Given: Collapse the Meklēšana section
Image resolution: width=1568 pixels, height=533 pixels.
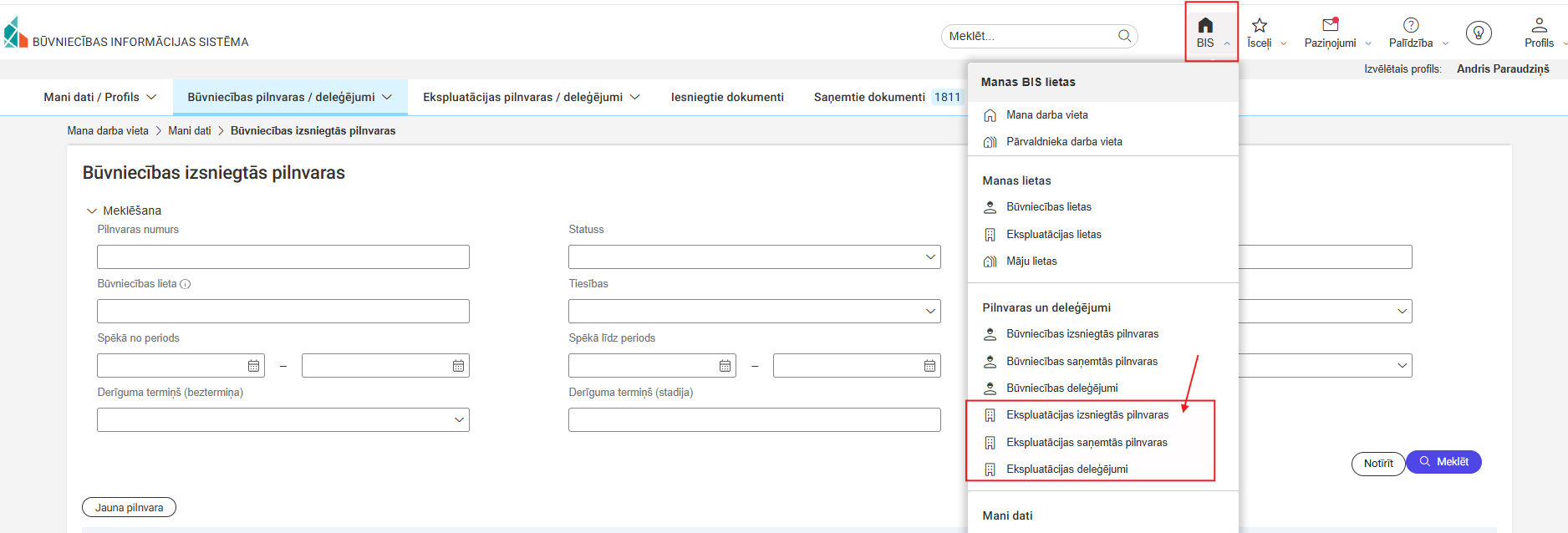Looking at the screenshot, I should pos(92,211).
